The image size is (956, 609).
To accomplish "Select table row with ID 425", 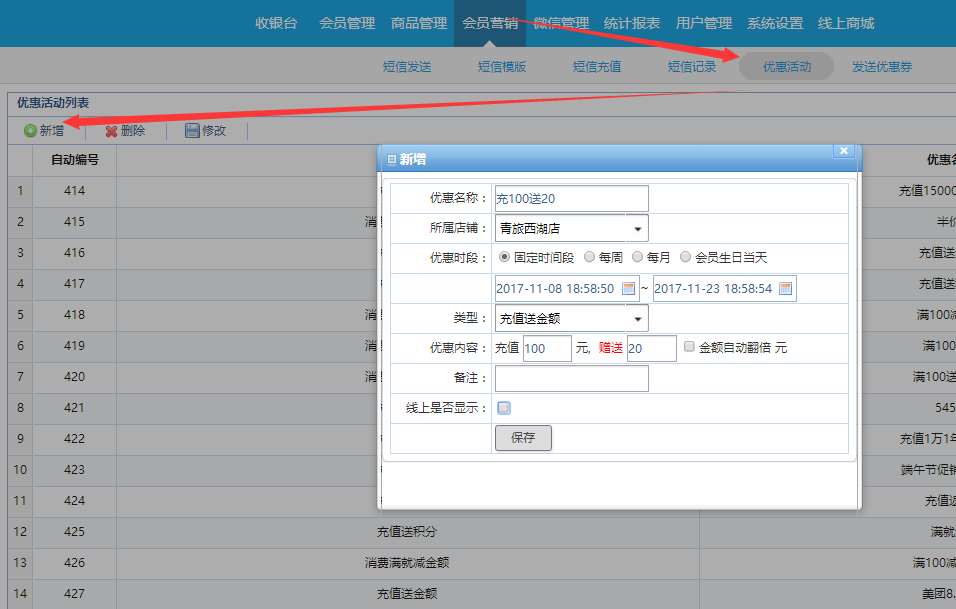I will pyautogui.click(x=75, y=531).
